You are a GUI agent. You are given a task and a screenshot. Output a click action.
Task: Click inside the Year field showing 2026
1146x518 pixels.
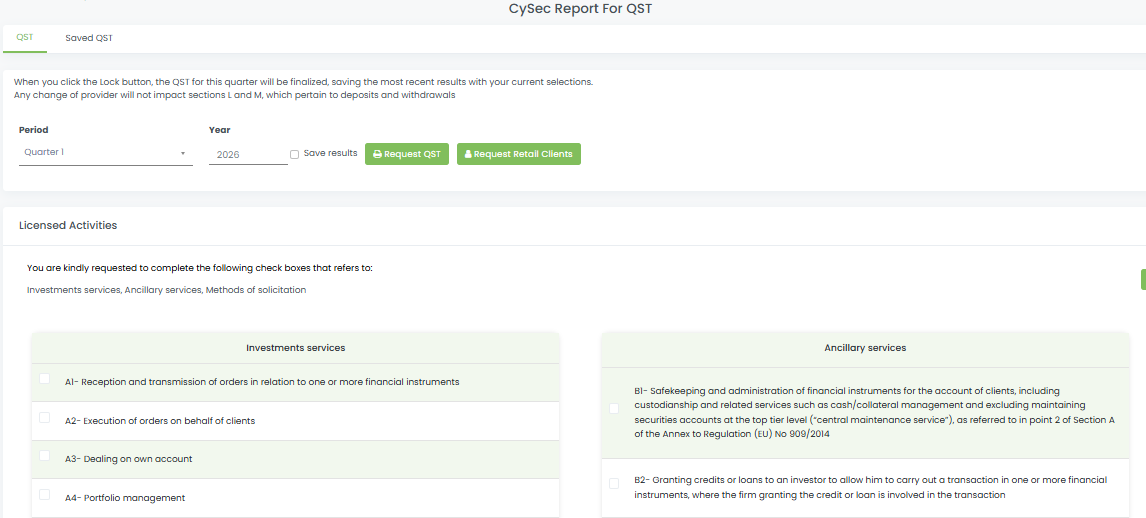247,155
